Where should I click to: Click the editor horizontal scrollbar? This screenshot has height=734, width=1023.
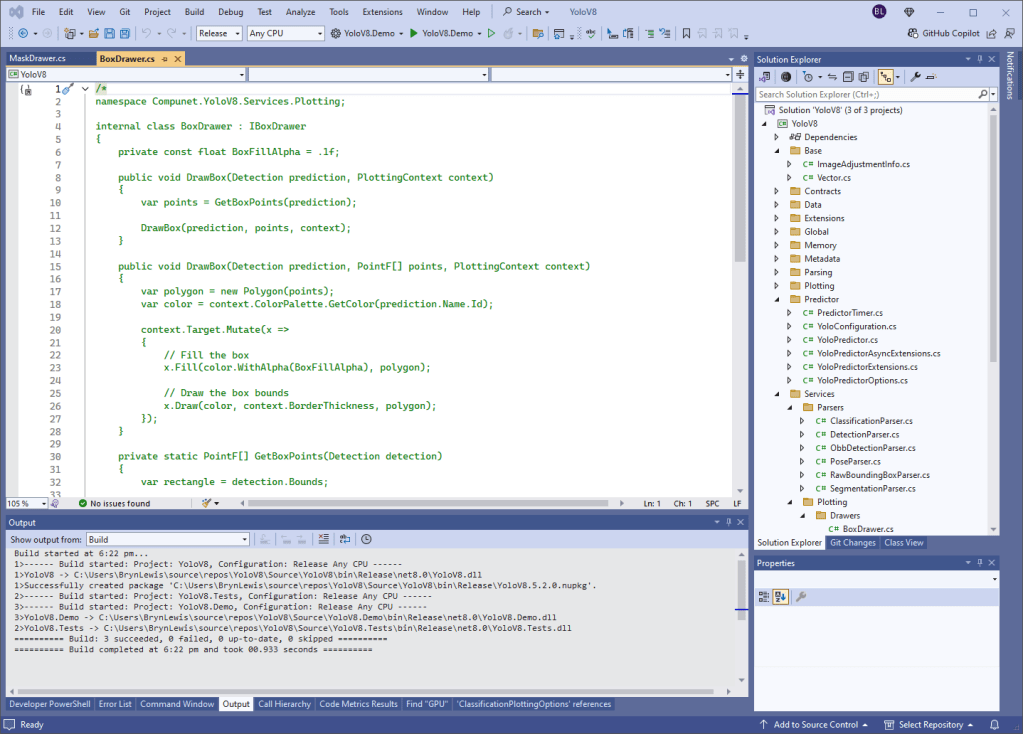(x=430, y=503)
